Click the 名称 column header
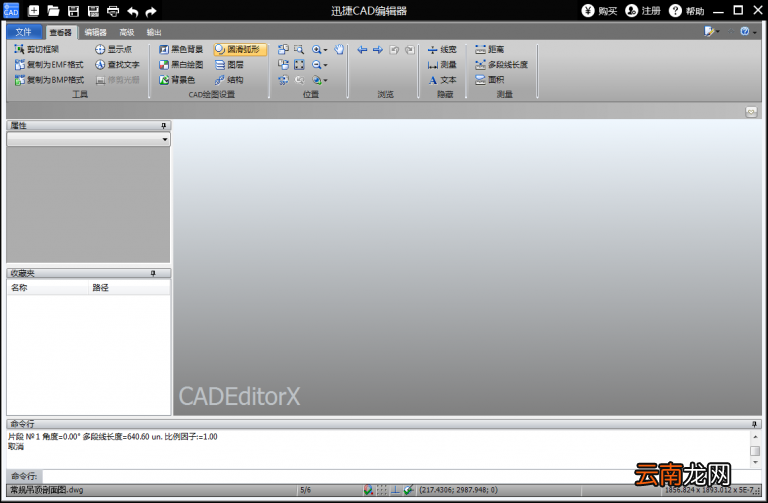Viewport: 768px width, 503px height. (48, 287)
